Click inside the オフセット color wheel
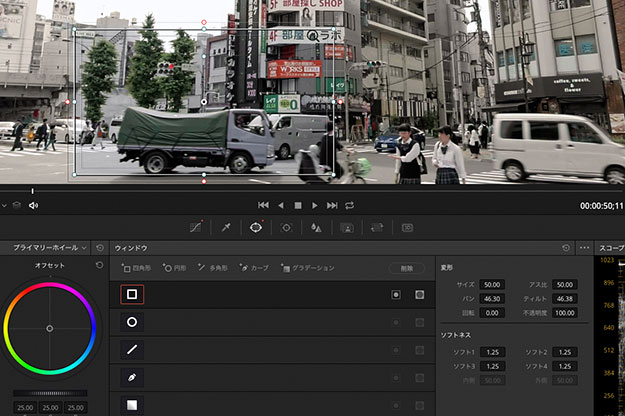 pyautogui.click(x=49, y=328)
